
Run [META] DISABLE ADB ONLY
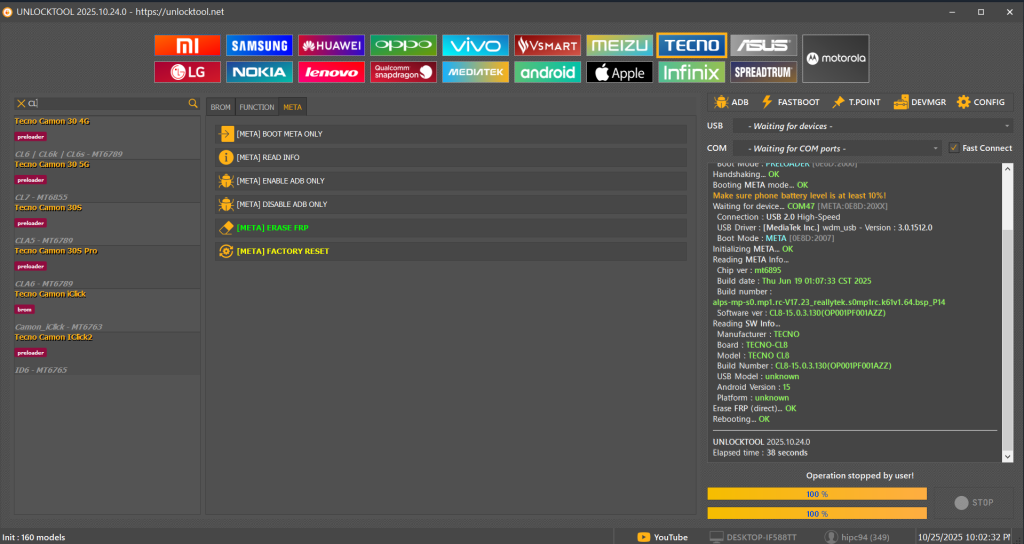[x=451, y=204]
